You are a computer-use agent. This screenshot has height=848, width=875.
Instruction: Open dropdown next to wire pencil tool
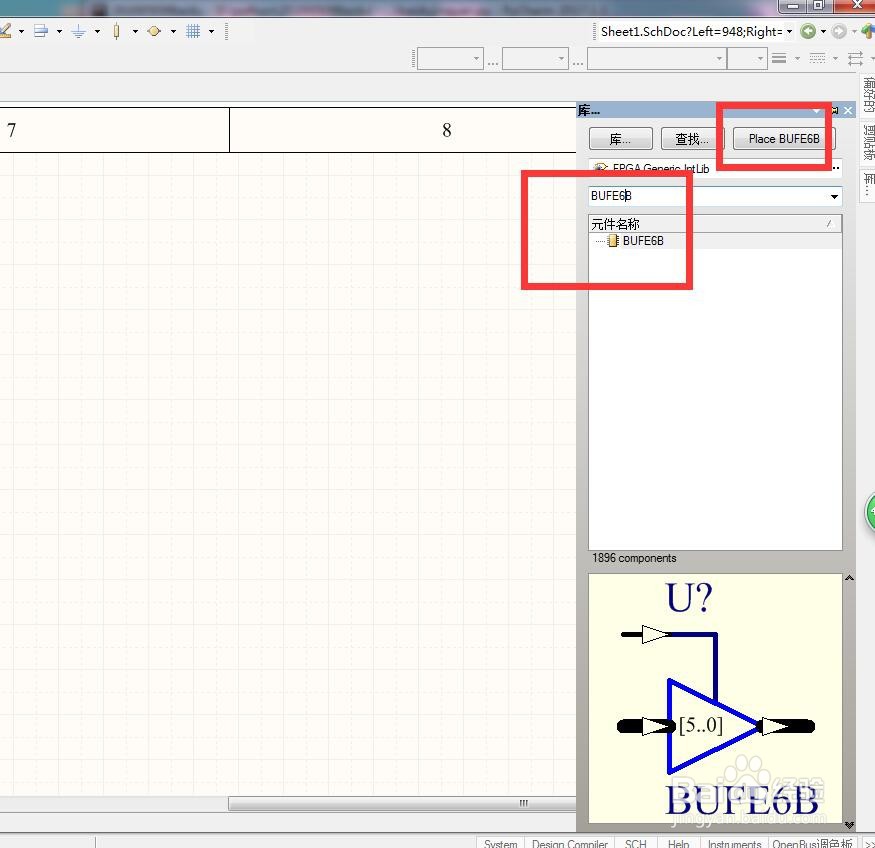(x=21, y=31)
